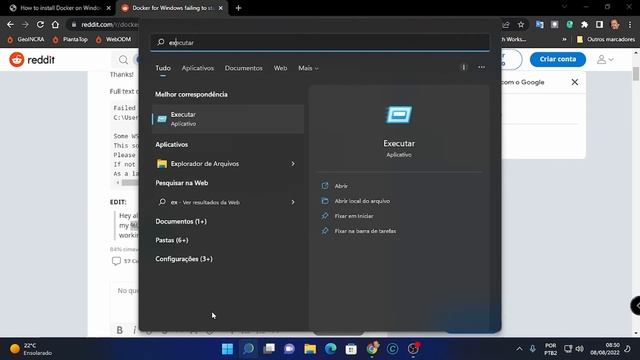The height and width of the screenshot is (360, 640).
Task: Click Abrir in the Executar preview
Action: (x=341, y=186)
